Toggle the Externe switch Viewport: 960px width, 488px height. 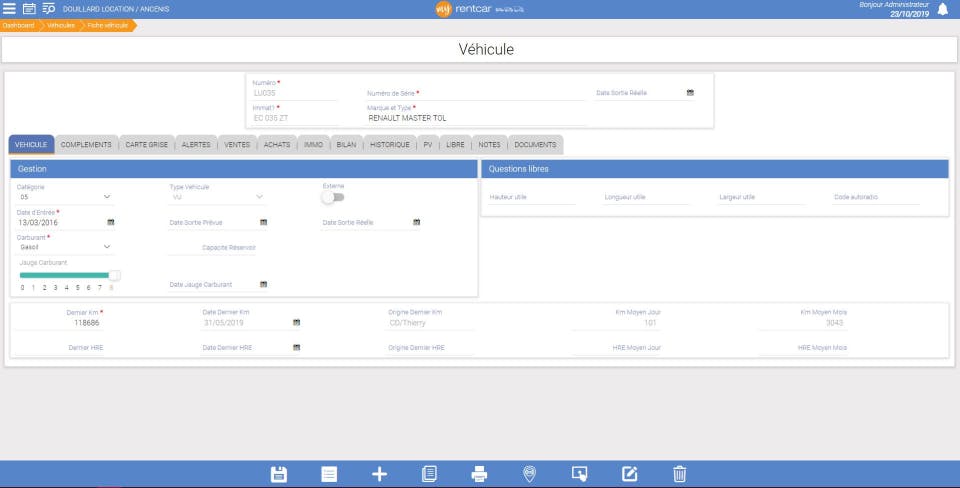(334, 197)
